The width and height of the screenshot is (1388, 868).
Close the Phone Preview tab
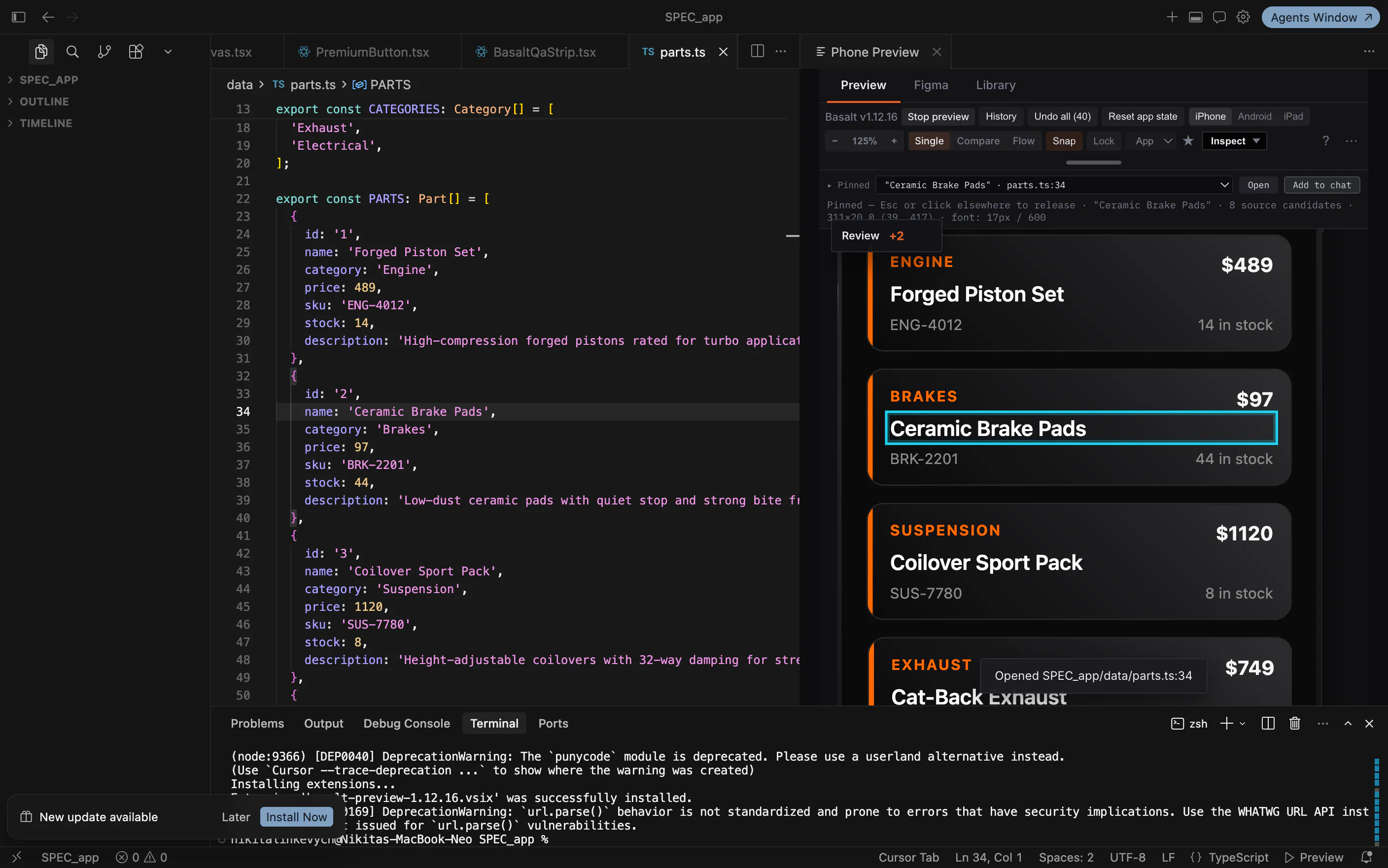click(937, 52)
